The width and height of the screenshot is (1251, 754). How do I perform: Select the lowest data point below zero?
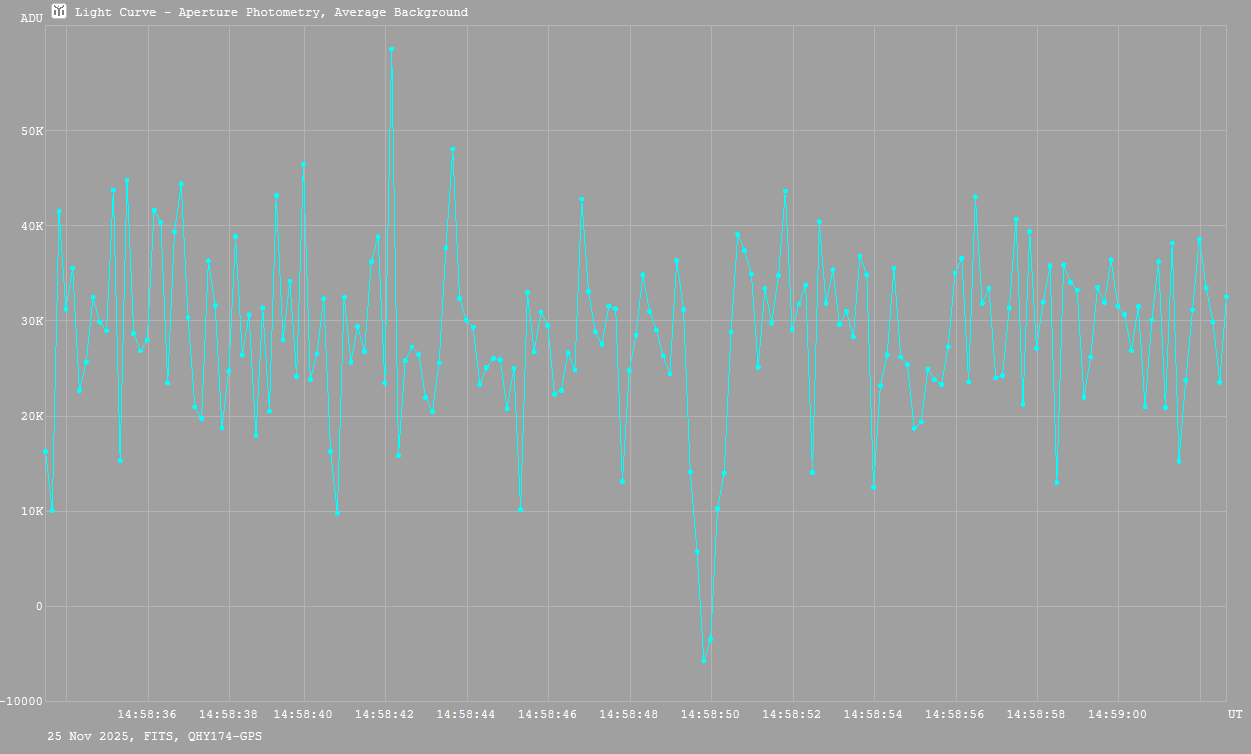[703, 661]
